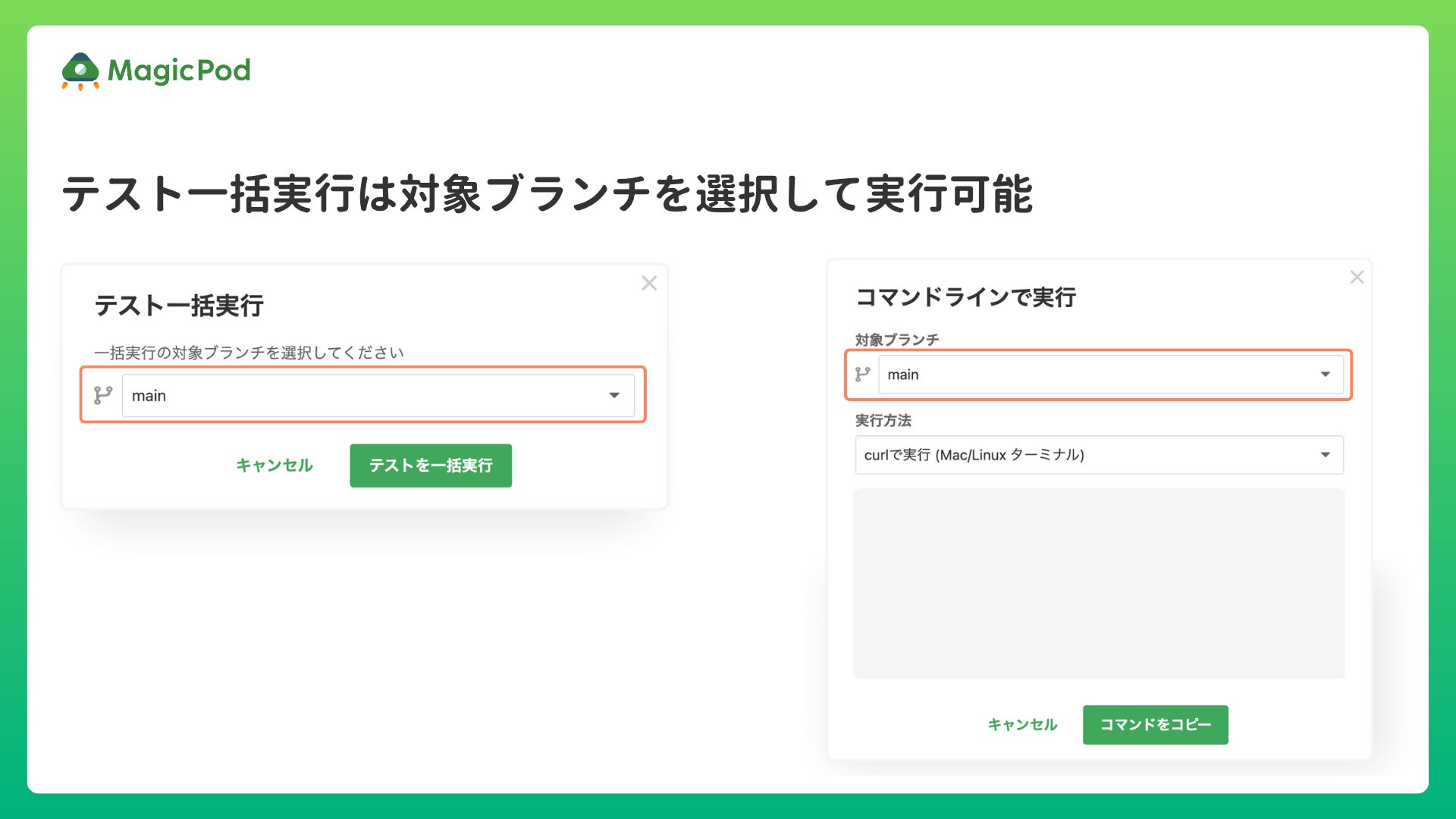Click dropdown arrow of batch-run branch selector
Viewport: 1456px width, 819px height.
pos(614,396)
